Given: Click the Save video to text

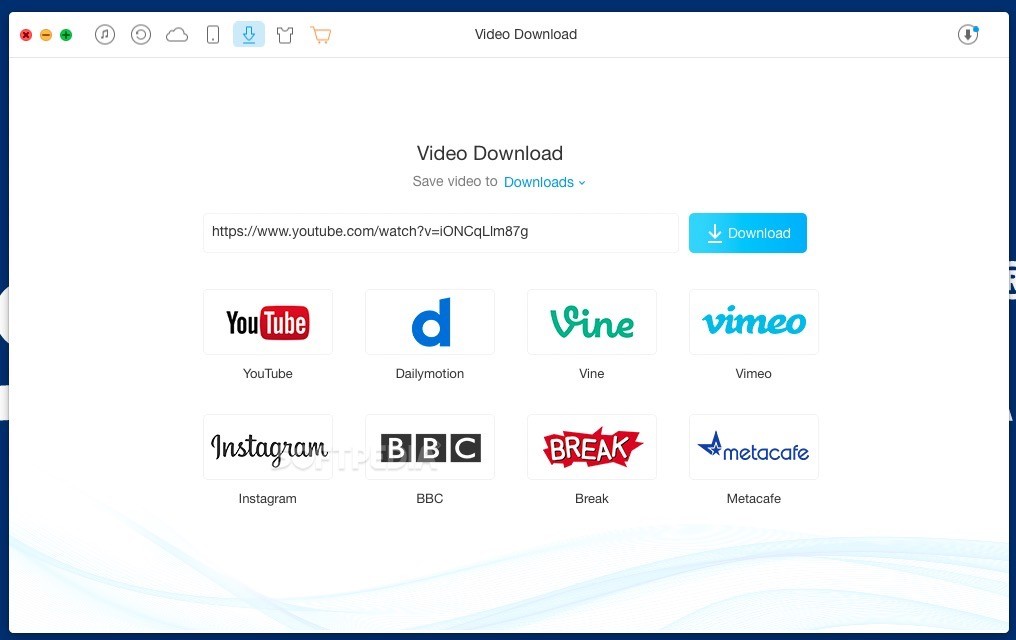Looking at the screenshot, I should point(455,181).
